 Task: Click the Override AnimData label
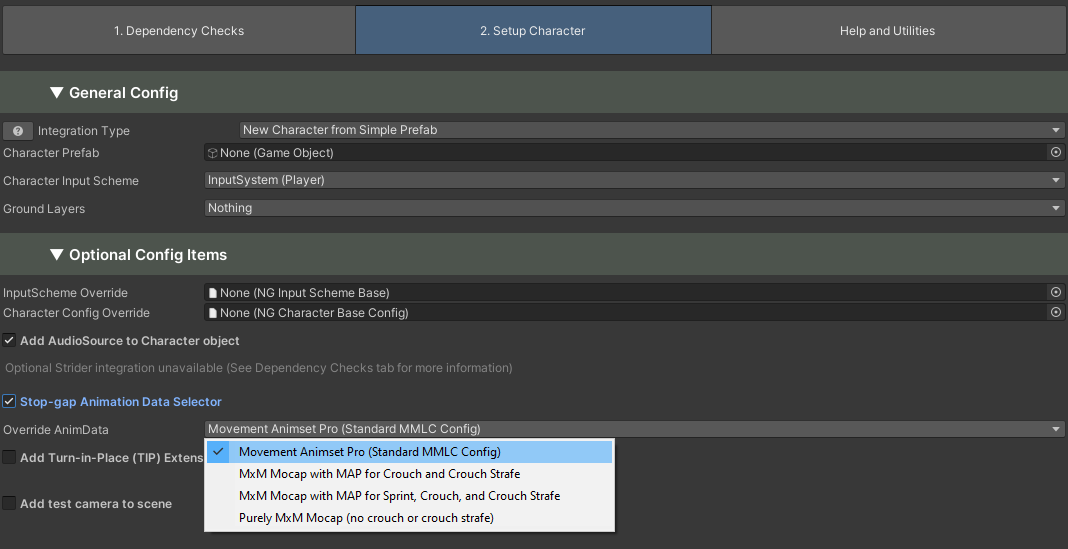pyautogui.click(x=56, y=430)
